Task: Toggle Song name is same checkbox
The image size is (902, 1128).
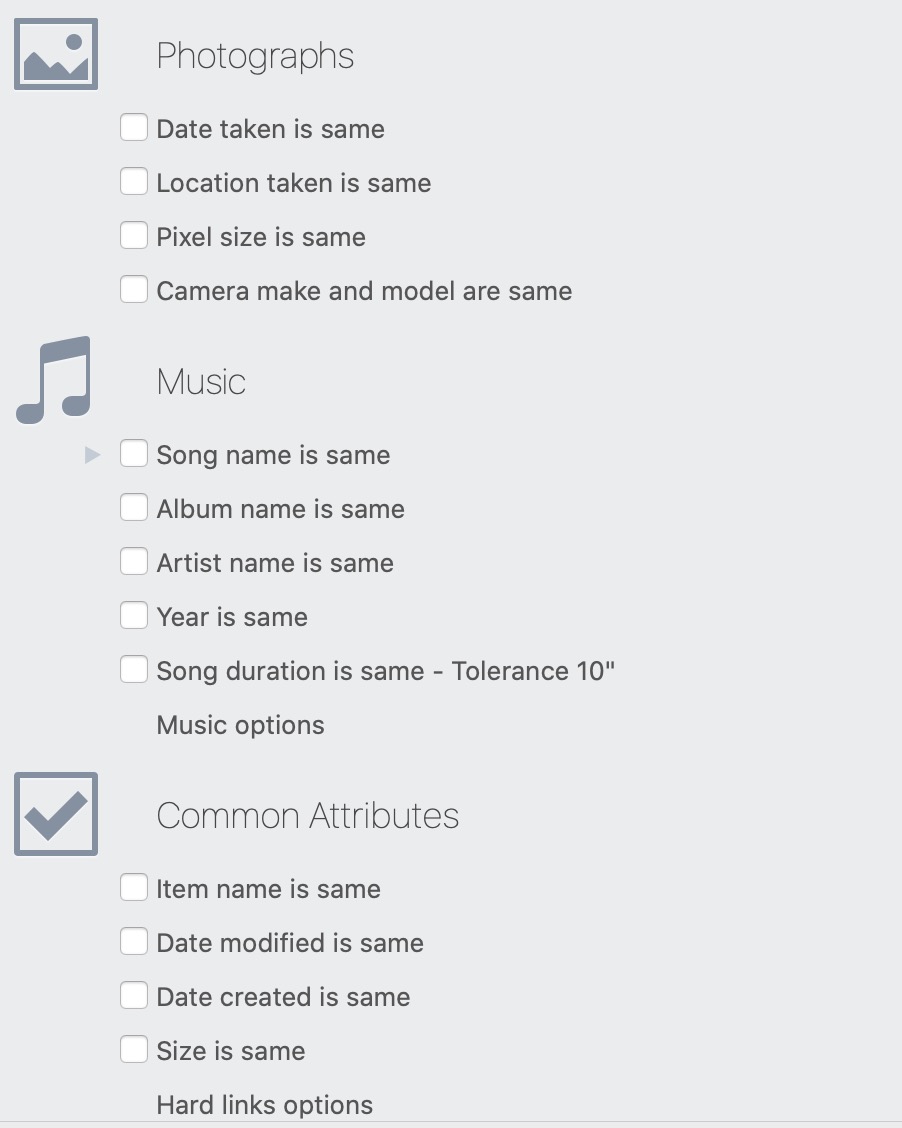Action: [x=134, y=453]
